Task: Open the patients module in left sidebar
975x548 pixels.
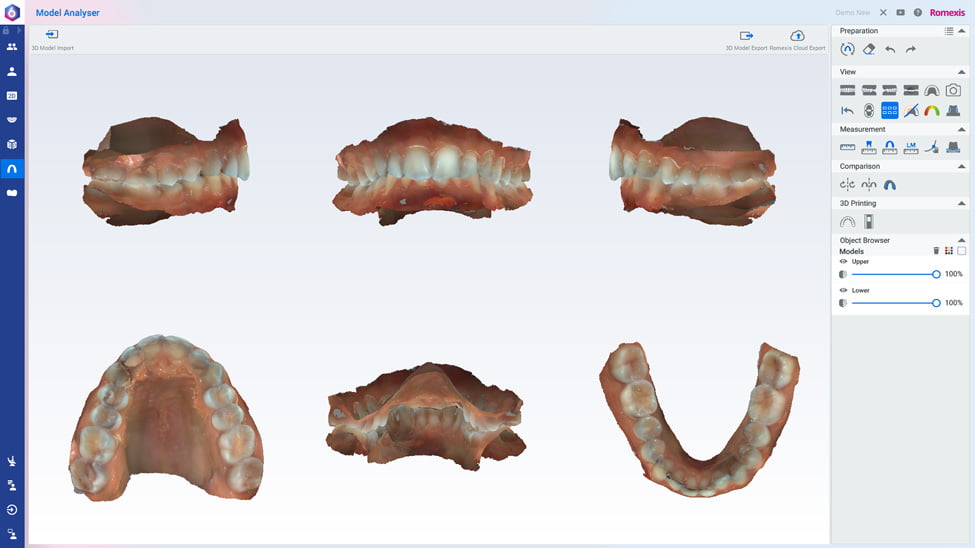Action: click(12, 47)
